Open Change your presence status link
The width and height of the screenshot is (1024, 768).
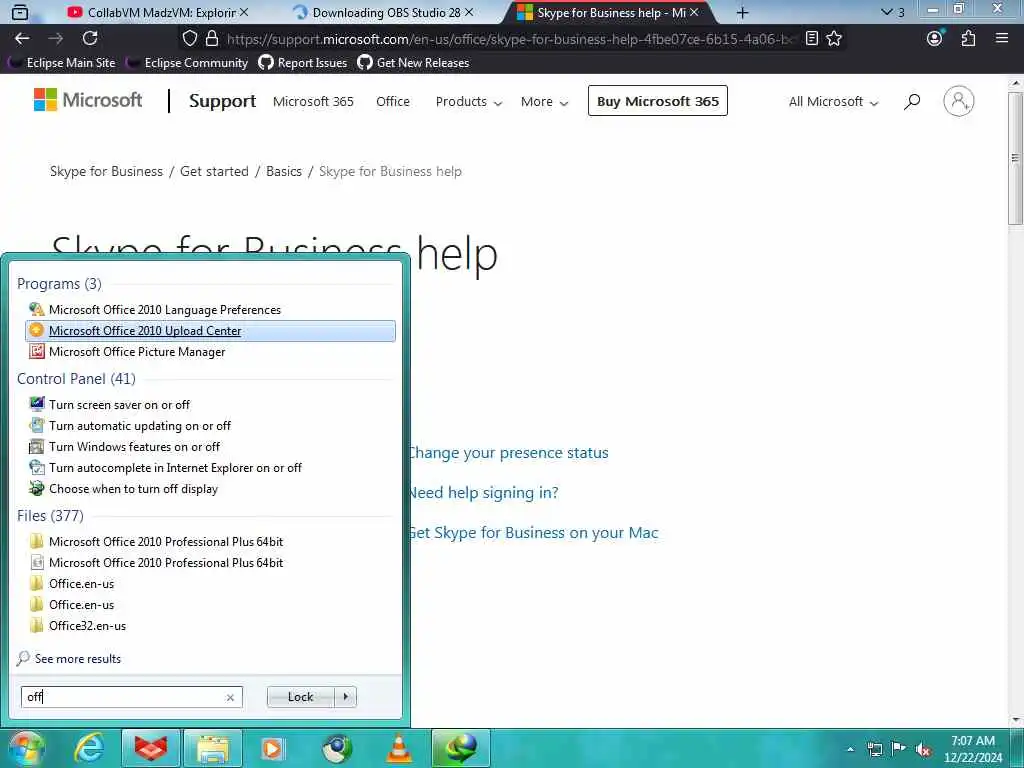tap(507, 453)
